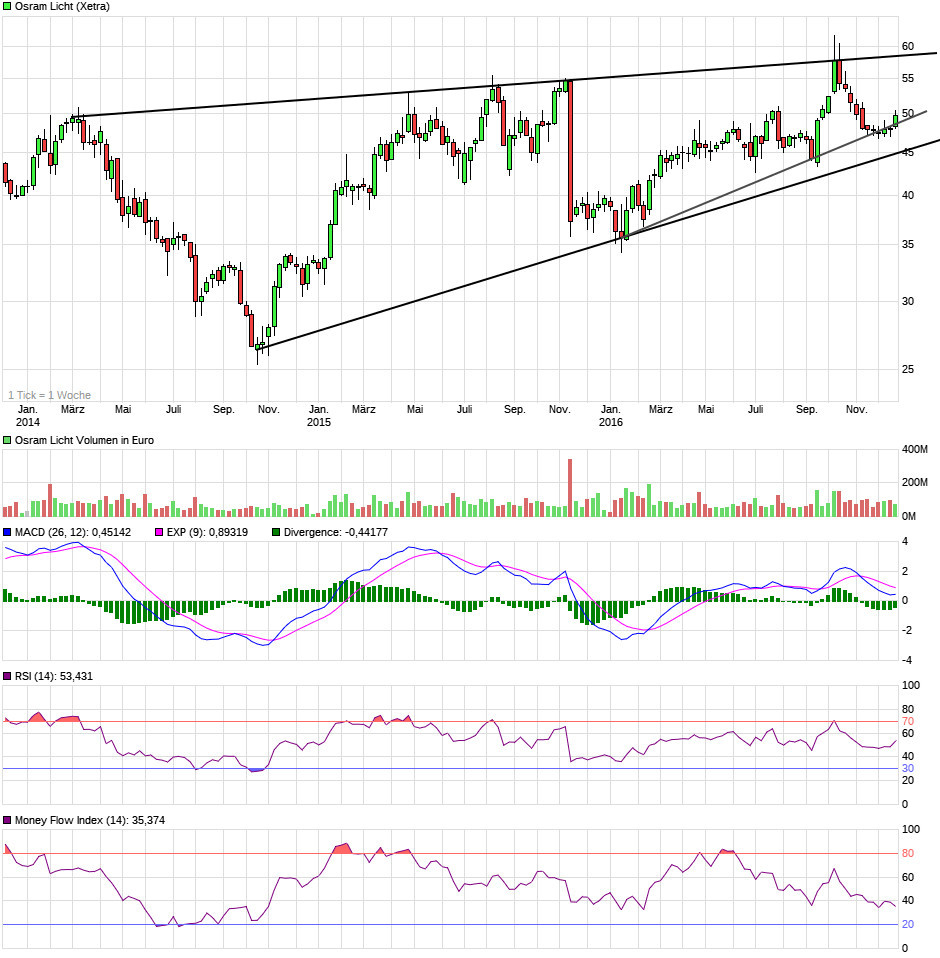Screen dimensions: 940x958
Task: Click the dark green Divergence legend square
Action: pos(276,532)
